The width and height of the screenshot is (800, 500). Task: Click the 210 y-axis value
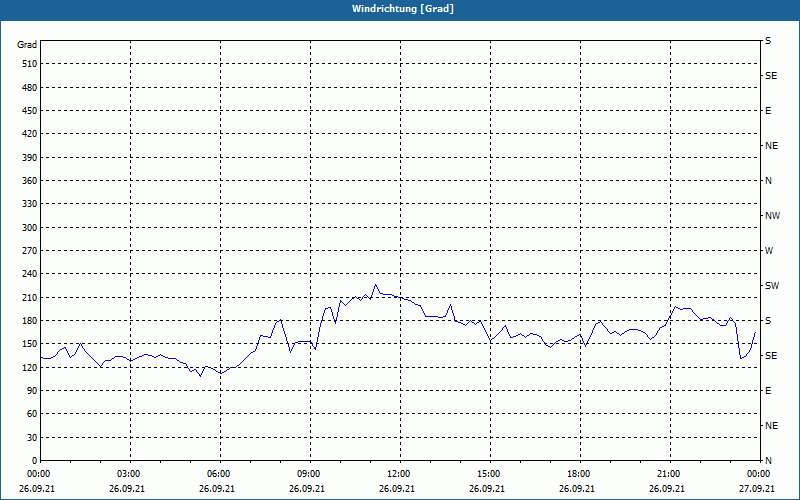[x=30, y=297]
